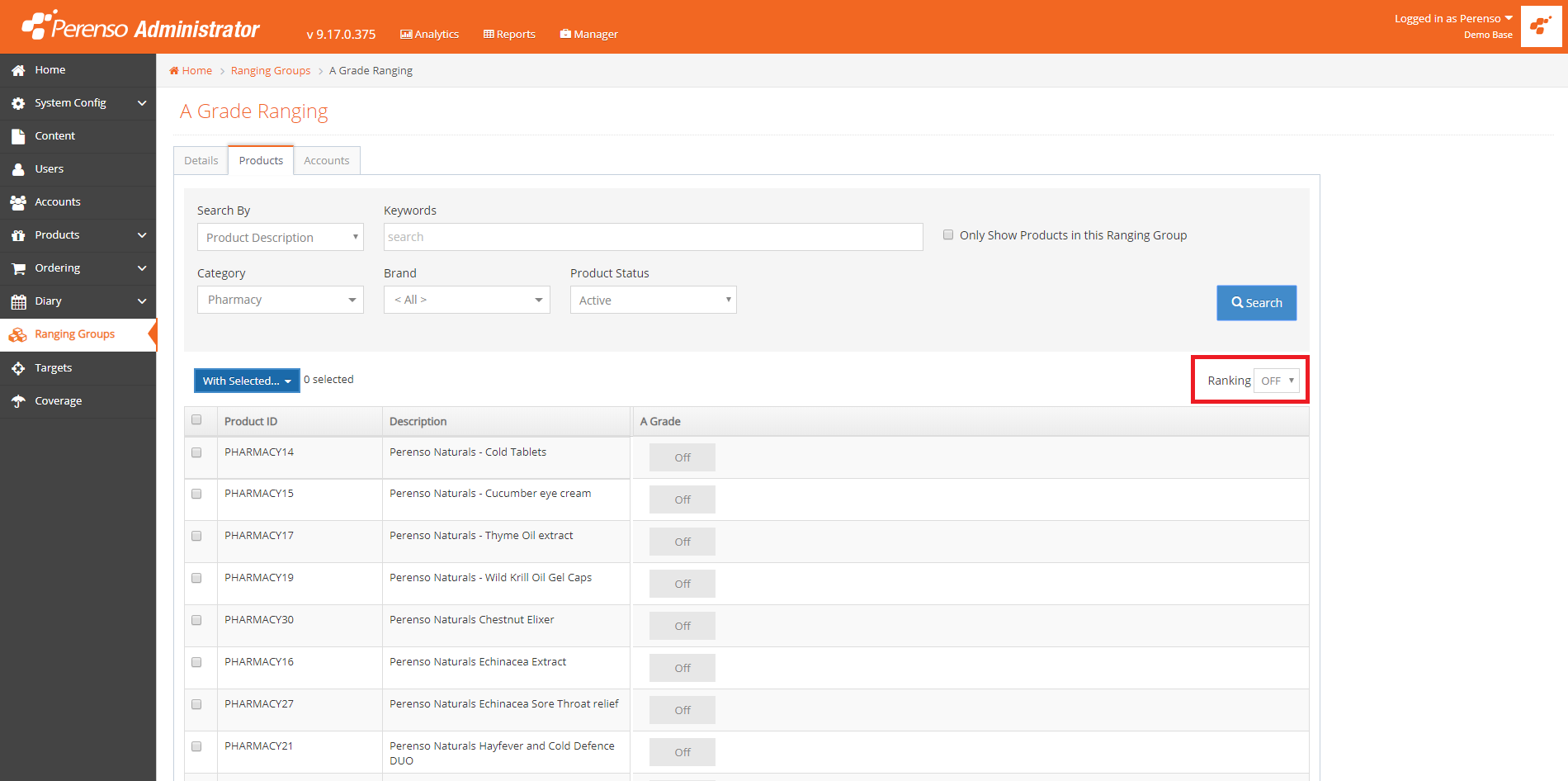Toggle A Grade Off for Wild Krill Oil
The width and height of the screenshot is (1568, 781).
682,584
